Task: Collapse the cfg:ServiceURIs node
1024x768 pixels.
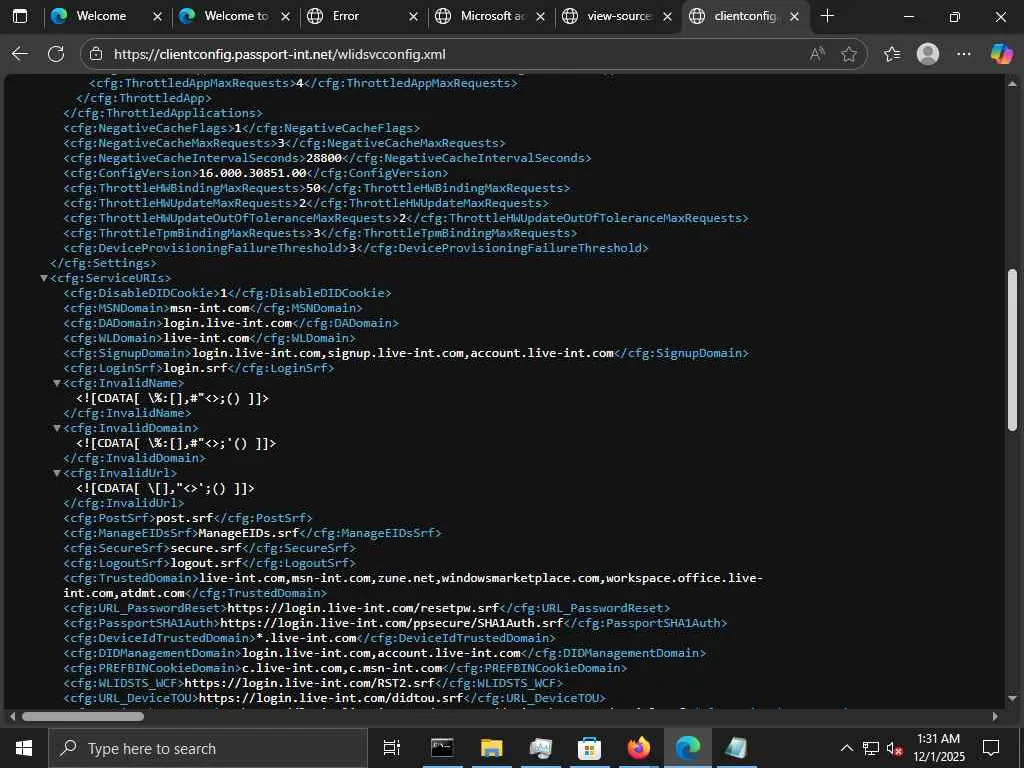Action: pyautogui.click(x=44, y=278)
